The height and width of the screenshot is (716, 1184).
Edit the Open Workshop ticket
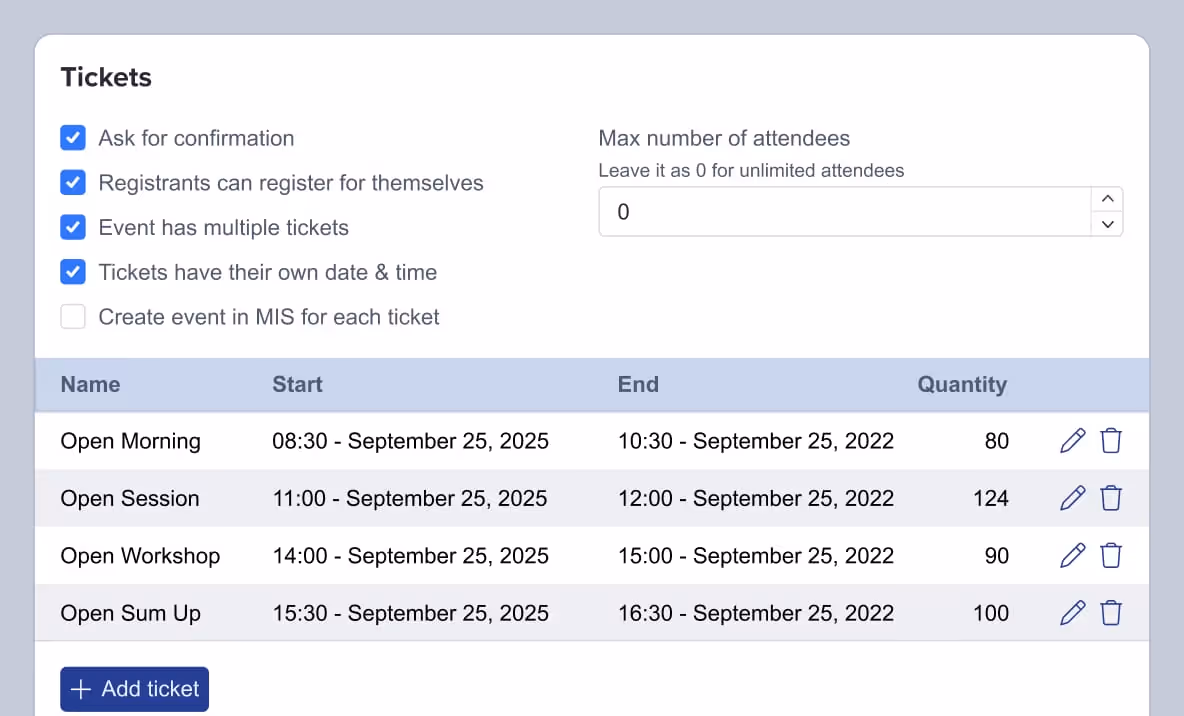(1072, 556)
